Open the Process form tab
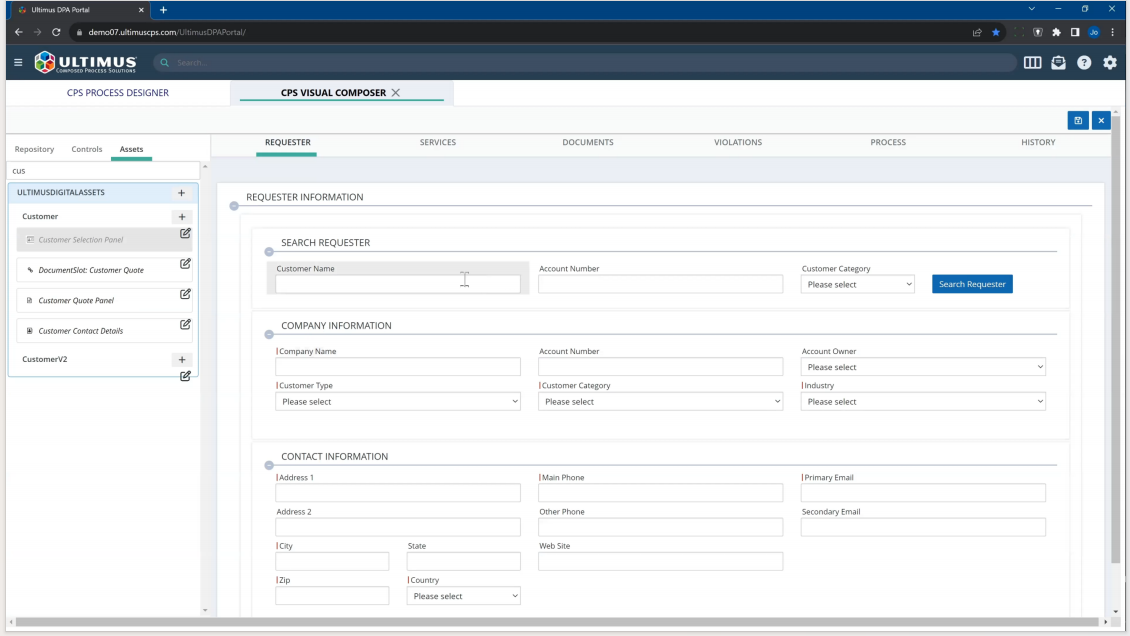Image resolution: width=1130 pixels, height=636 pixels. [888, 143]
